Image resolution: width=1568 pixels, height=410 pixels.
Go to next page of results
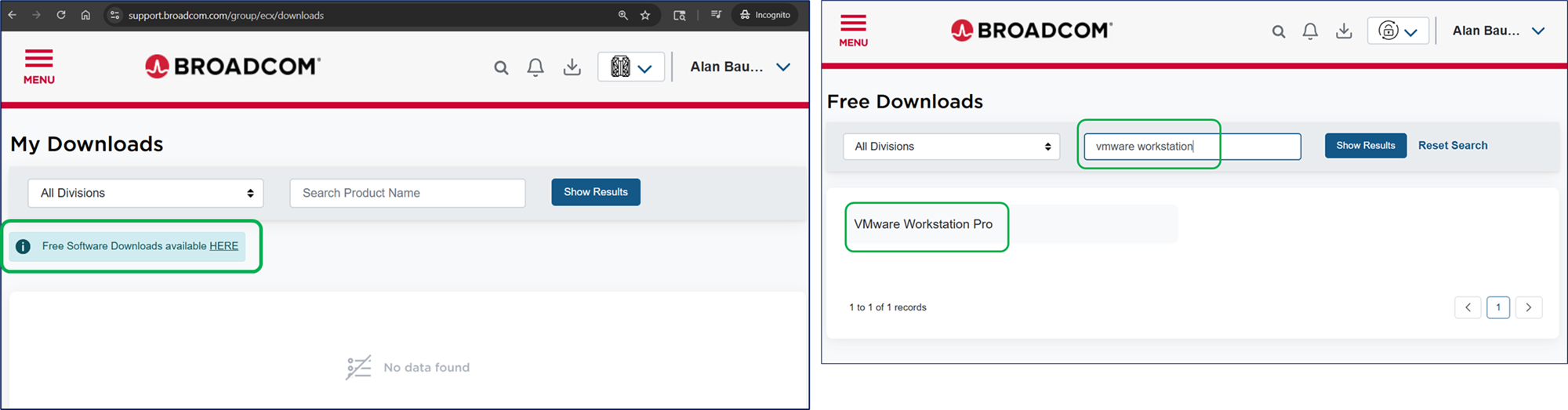[x=1528, y=307]
